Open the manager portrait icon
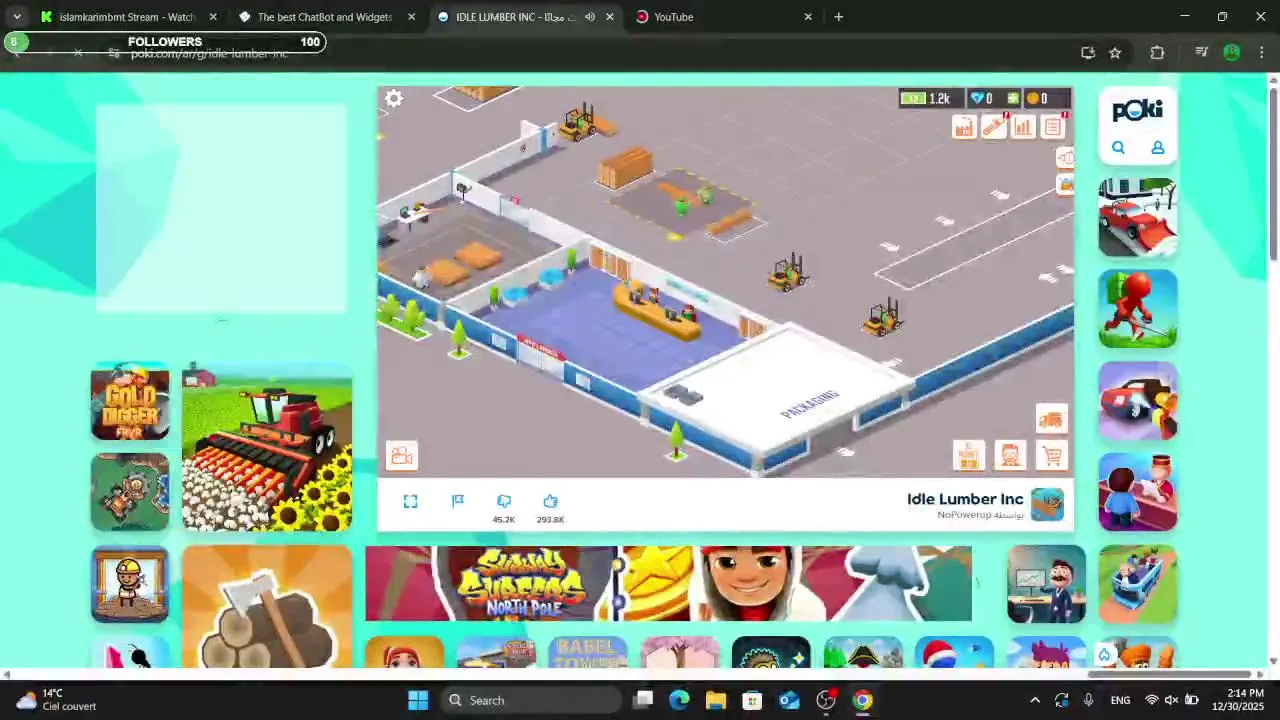This screenshot has width=1280, height=720. (1010, 456)
